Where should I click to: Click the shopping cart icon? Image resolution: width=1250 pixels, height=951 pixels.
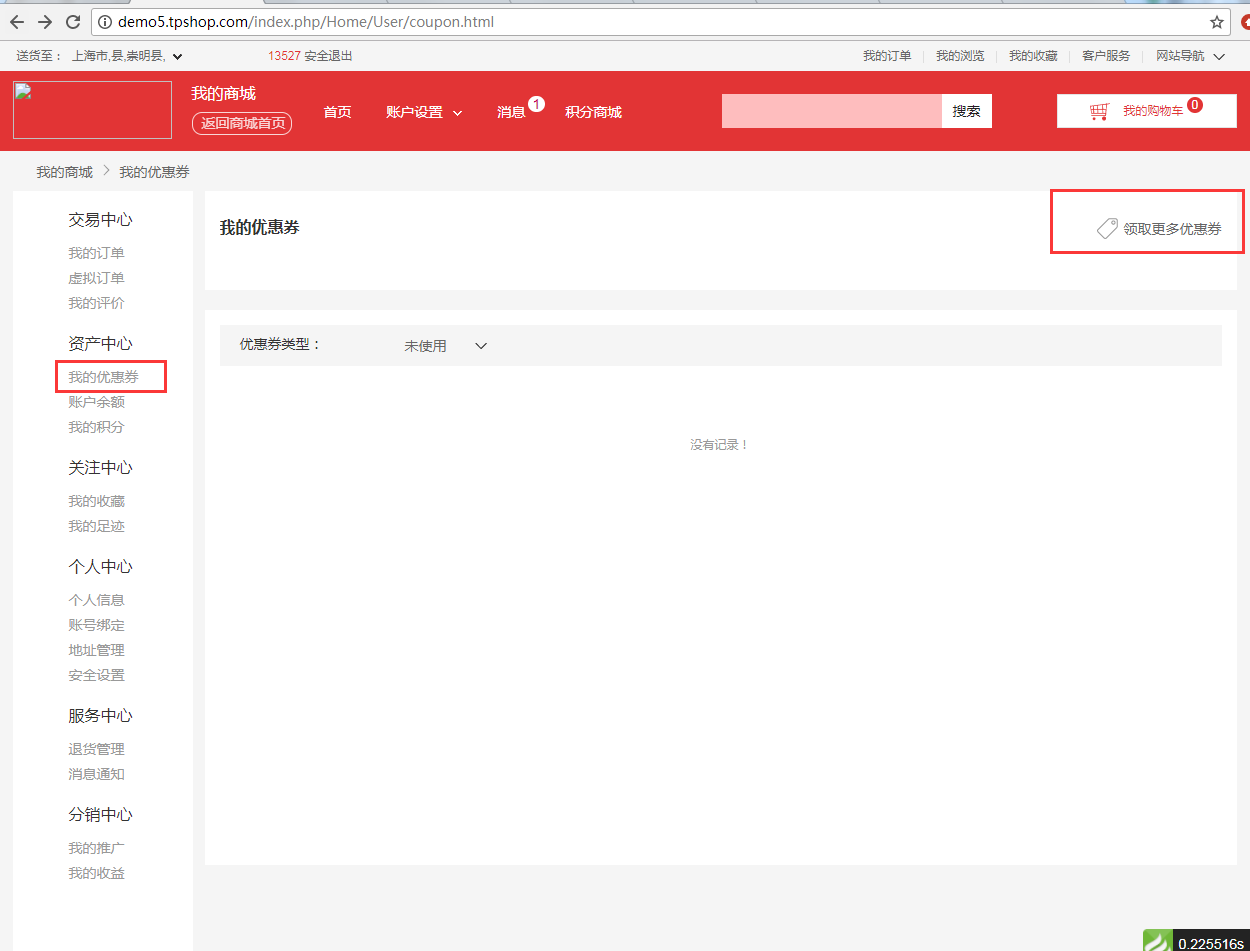pyautogui.click(x=1099, y=111)
